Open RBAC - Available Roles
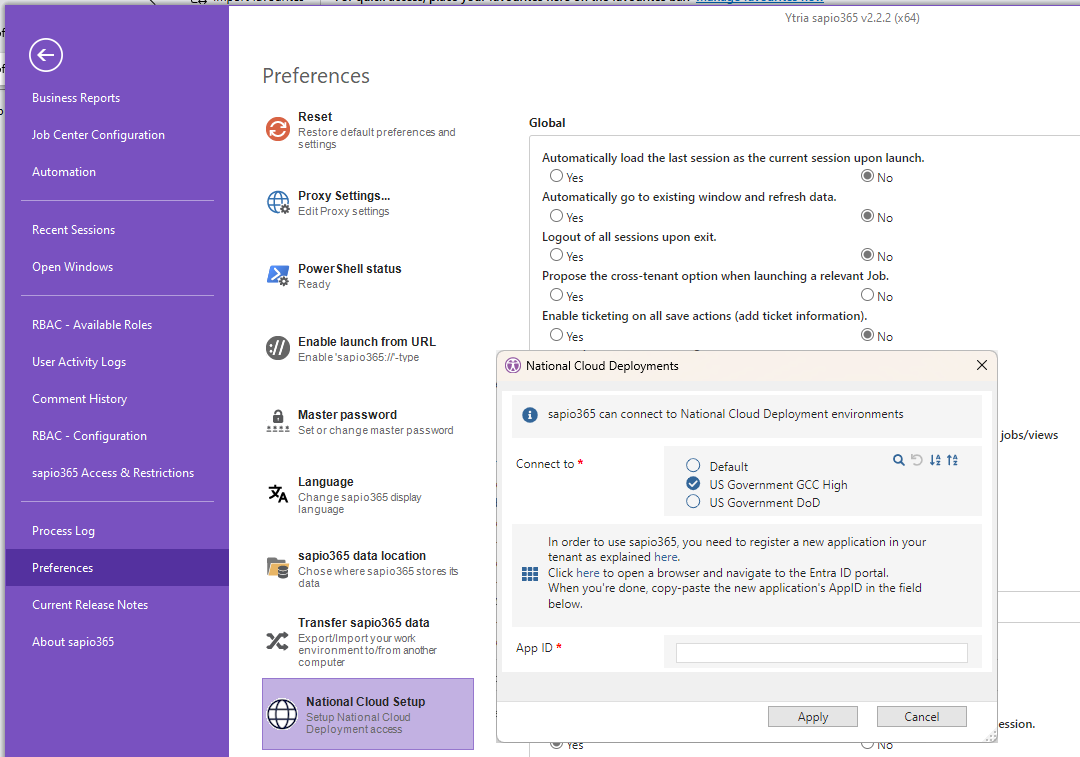Image resolution: width=1080 pixels, height=757 pixels. point(92,325)
